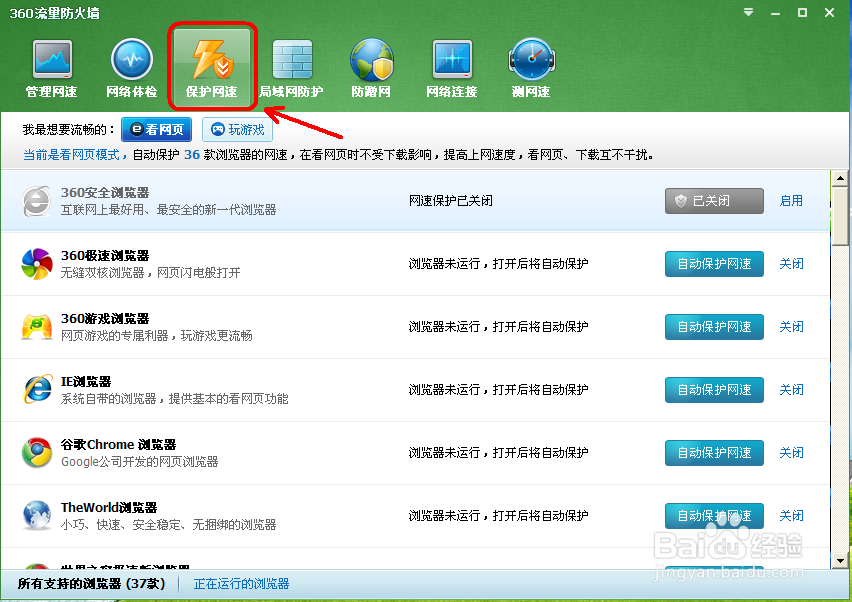This screenshot has height=602, width=852.
Task: Click 关闭 link for 360游戏浏览器
Action: pyautogui.click(x=791, y=327)
